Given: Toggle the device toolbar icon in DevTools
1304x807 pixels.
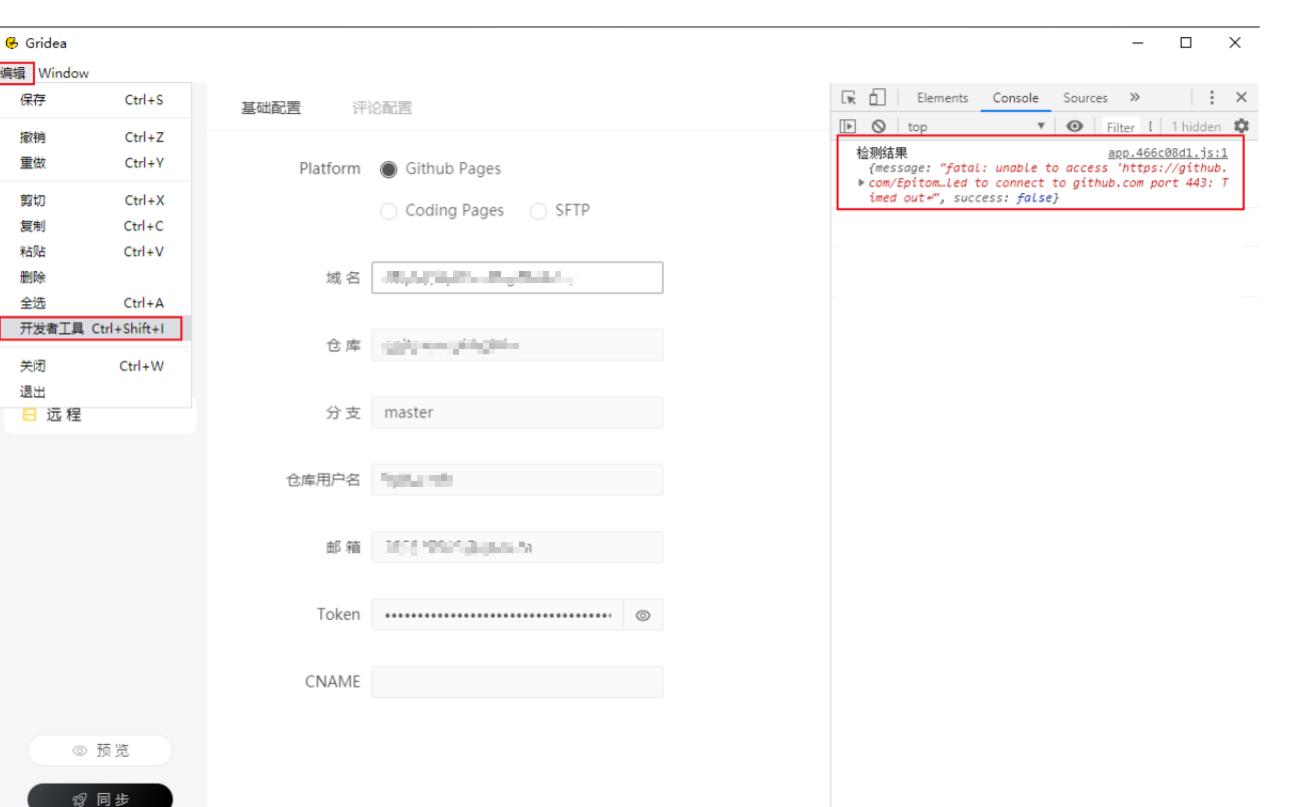Looking at the screenshot, I should tap(877, 97).
